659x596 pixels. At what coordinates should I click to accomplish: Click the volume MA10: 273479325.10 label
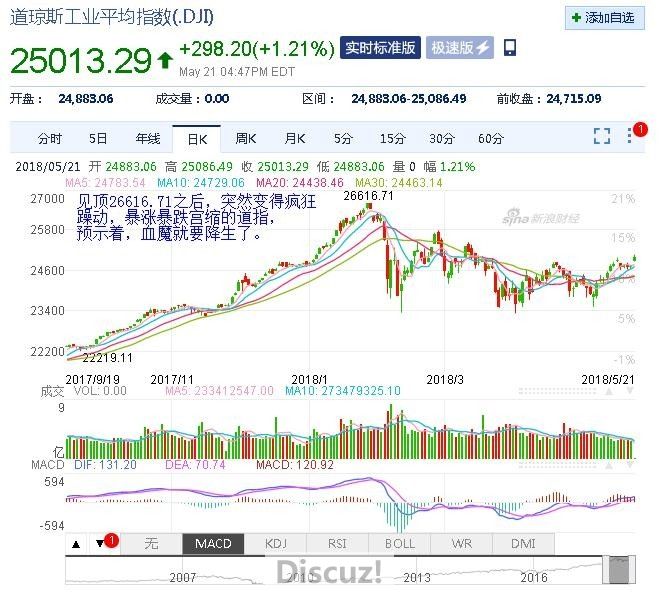tap(343, 391)
